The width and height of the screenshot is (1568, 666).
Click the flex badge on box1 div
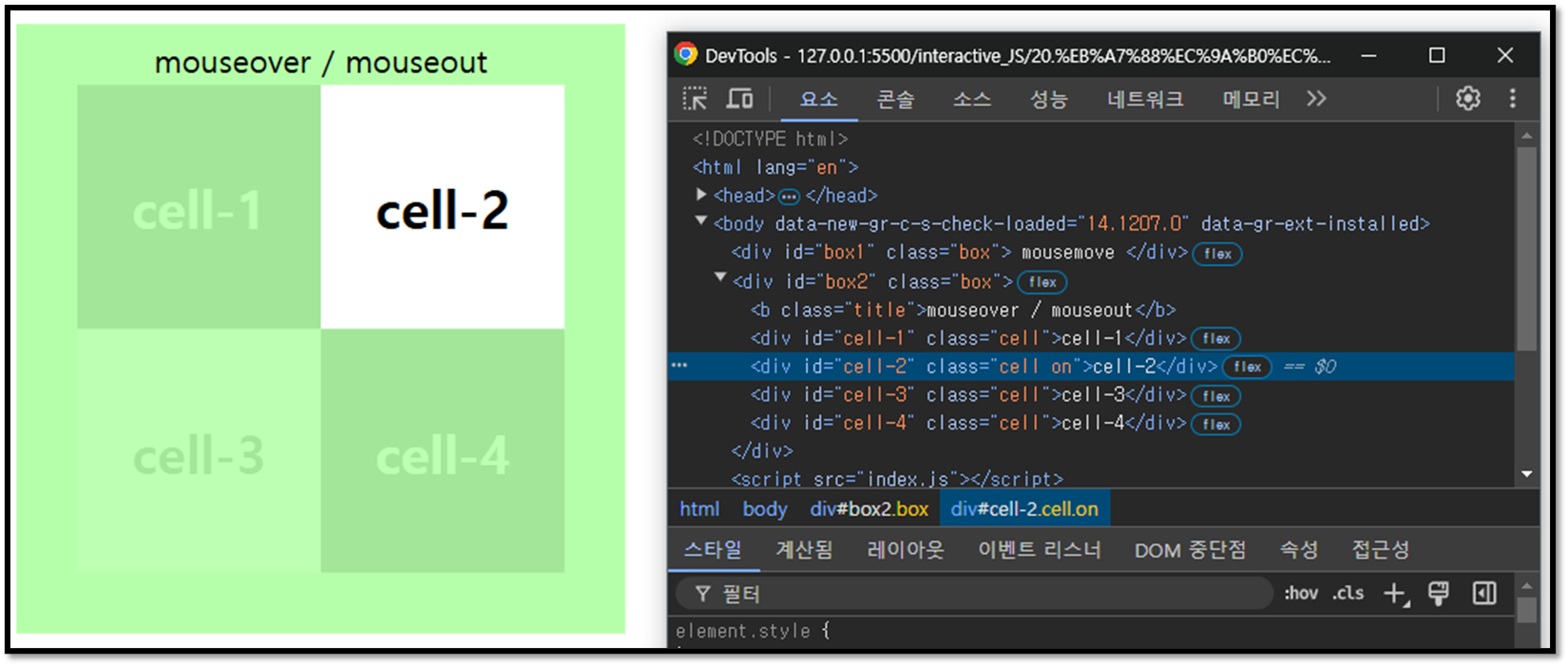(x=1217, y=254)
